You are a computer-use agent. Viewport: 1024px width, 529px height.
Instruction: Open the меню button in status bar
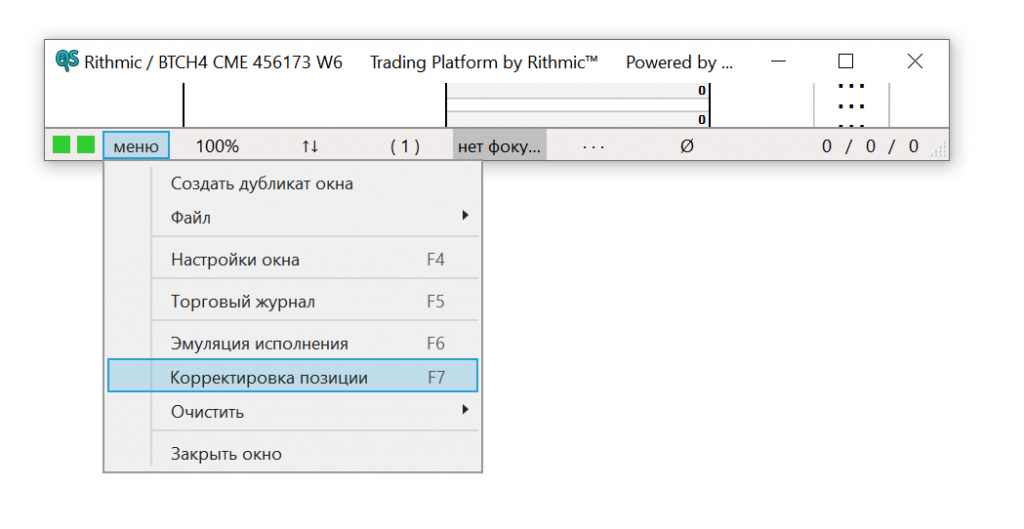[136, 145]
